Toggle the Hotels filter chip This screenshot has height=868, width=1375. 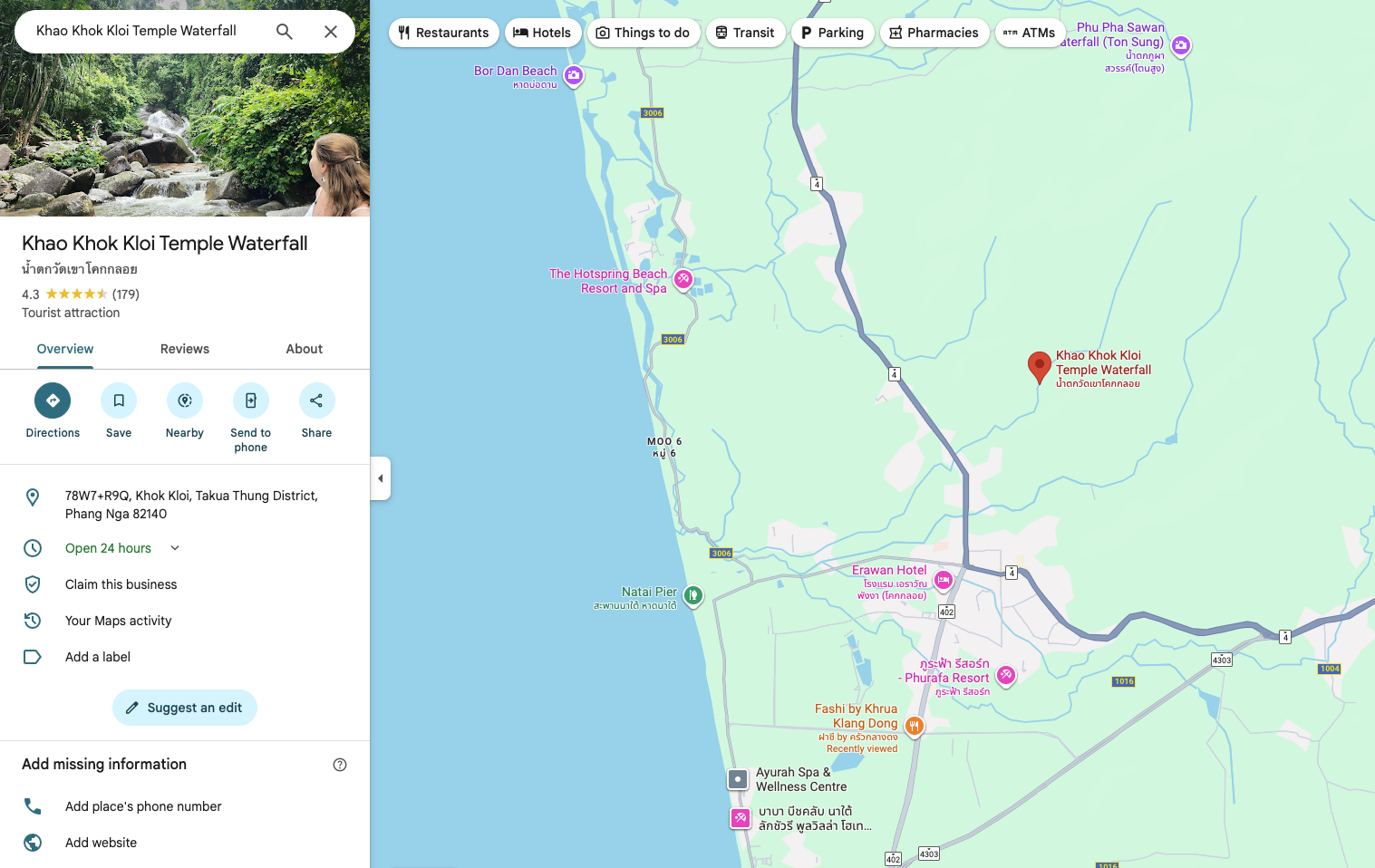coord(543,33)
